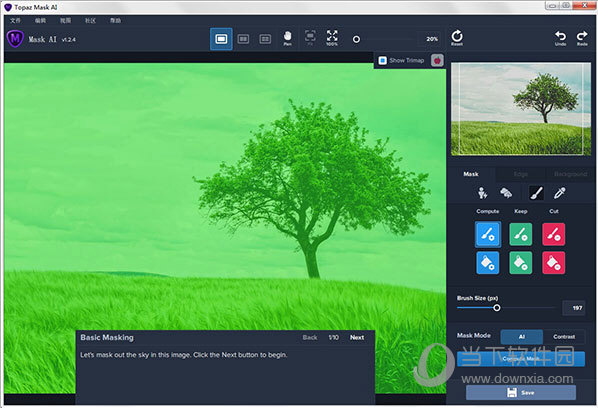Image resolution: width=598 pixels, height=408 pixels.
Task: Select the Pan hand tool
Action: pyautogui.click(x=288, y=38)
